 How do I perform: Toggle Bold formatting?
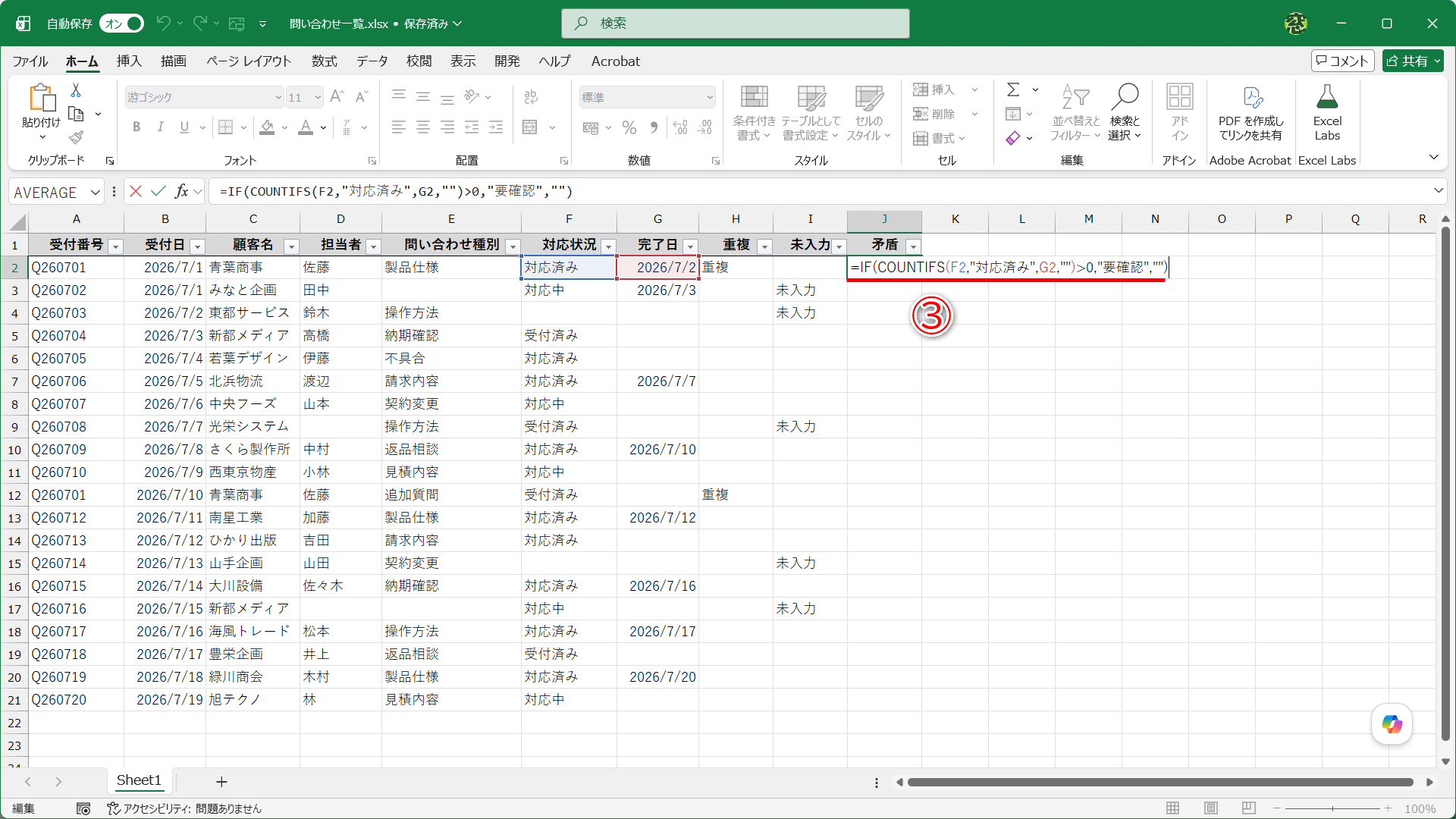[136, 127]
